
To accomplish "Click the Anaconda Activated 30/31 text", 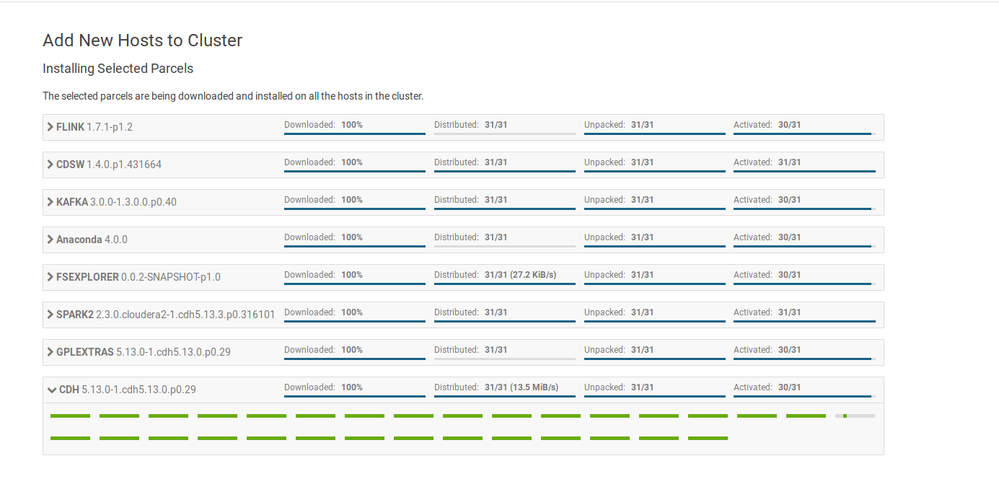I will pos(767,237).
